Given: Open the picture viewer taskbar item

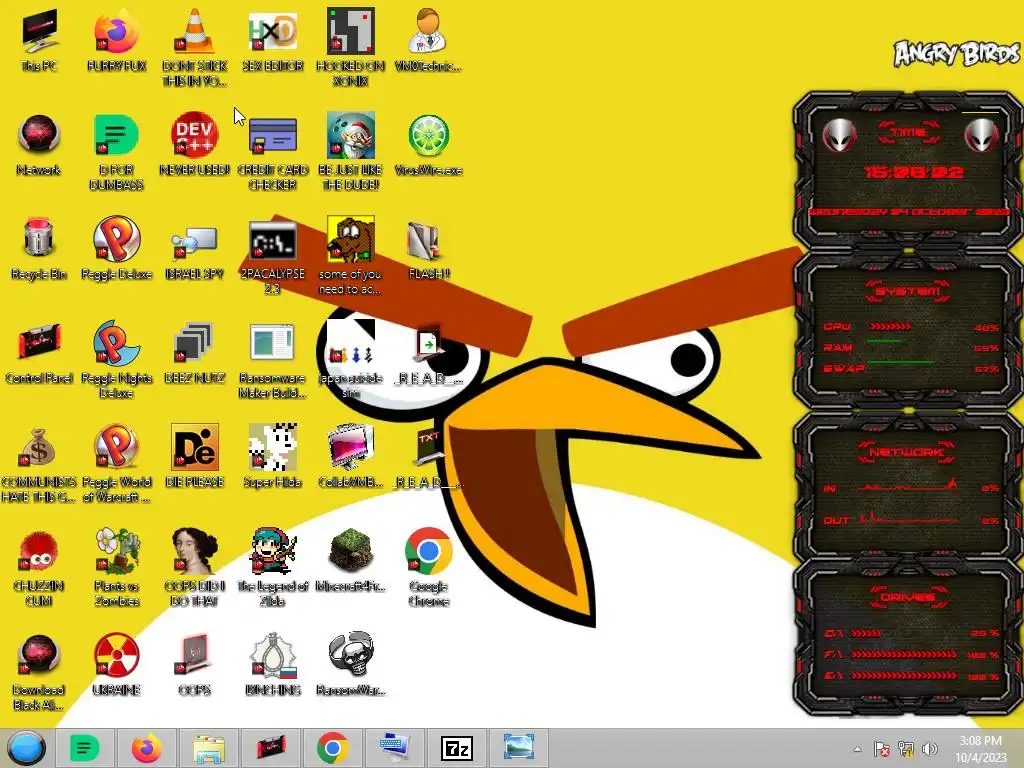Looking at the screenshot, I should (519, 748).
